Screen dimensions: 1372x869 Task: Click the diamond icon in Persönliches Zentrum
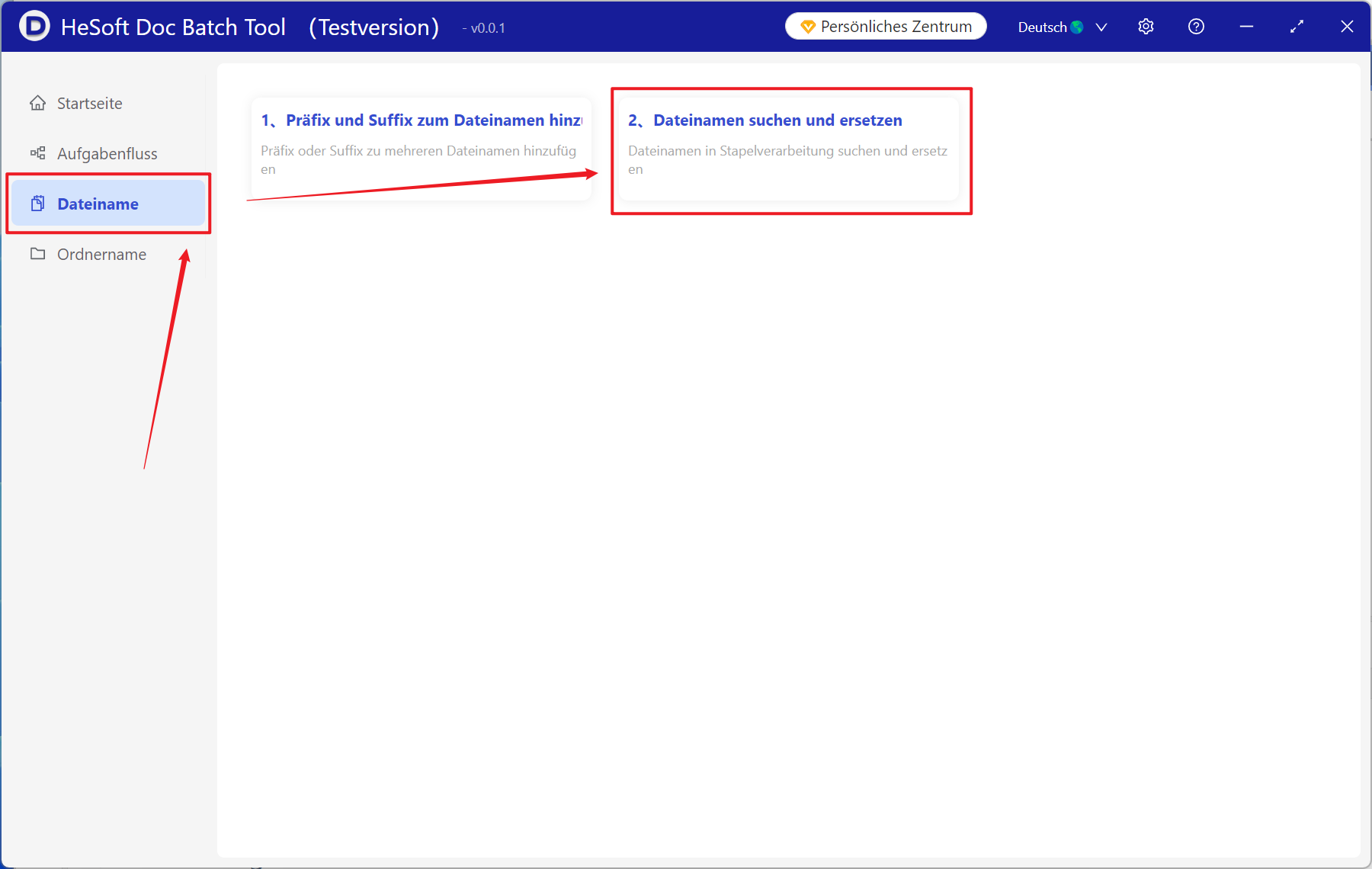[808, 27]
